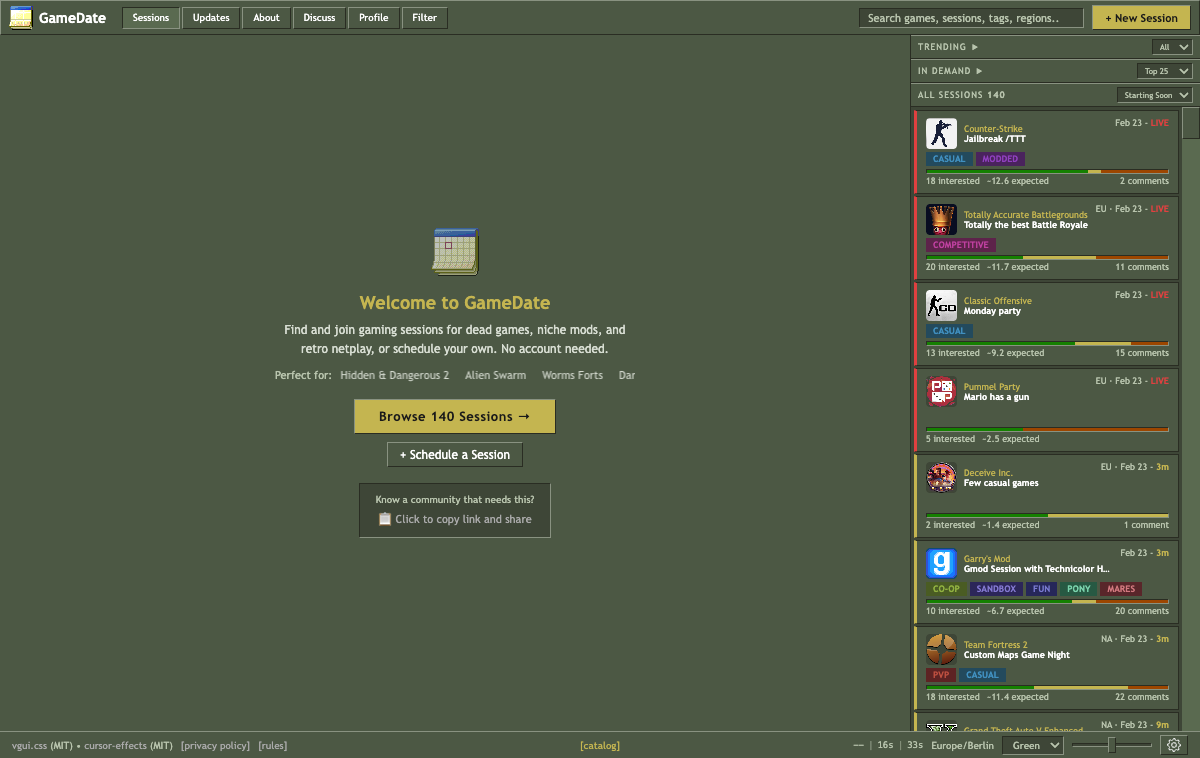1200x758 pixels.
Task: Click 'Worms Forts' suggestion
Action: coord(572,376)
